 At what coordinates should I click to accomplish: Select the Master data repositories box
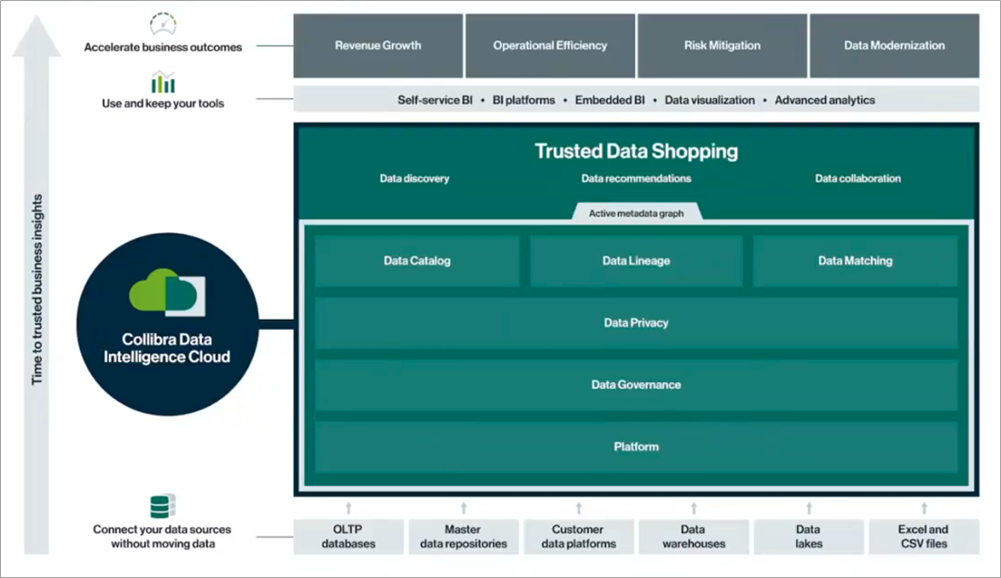(463, 536)
